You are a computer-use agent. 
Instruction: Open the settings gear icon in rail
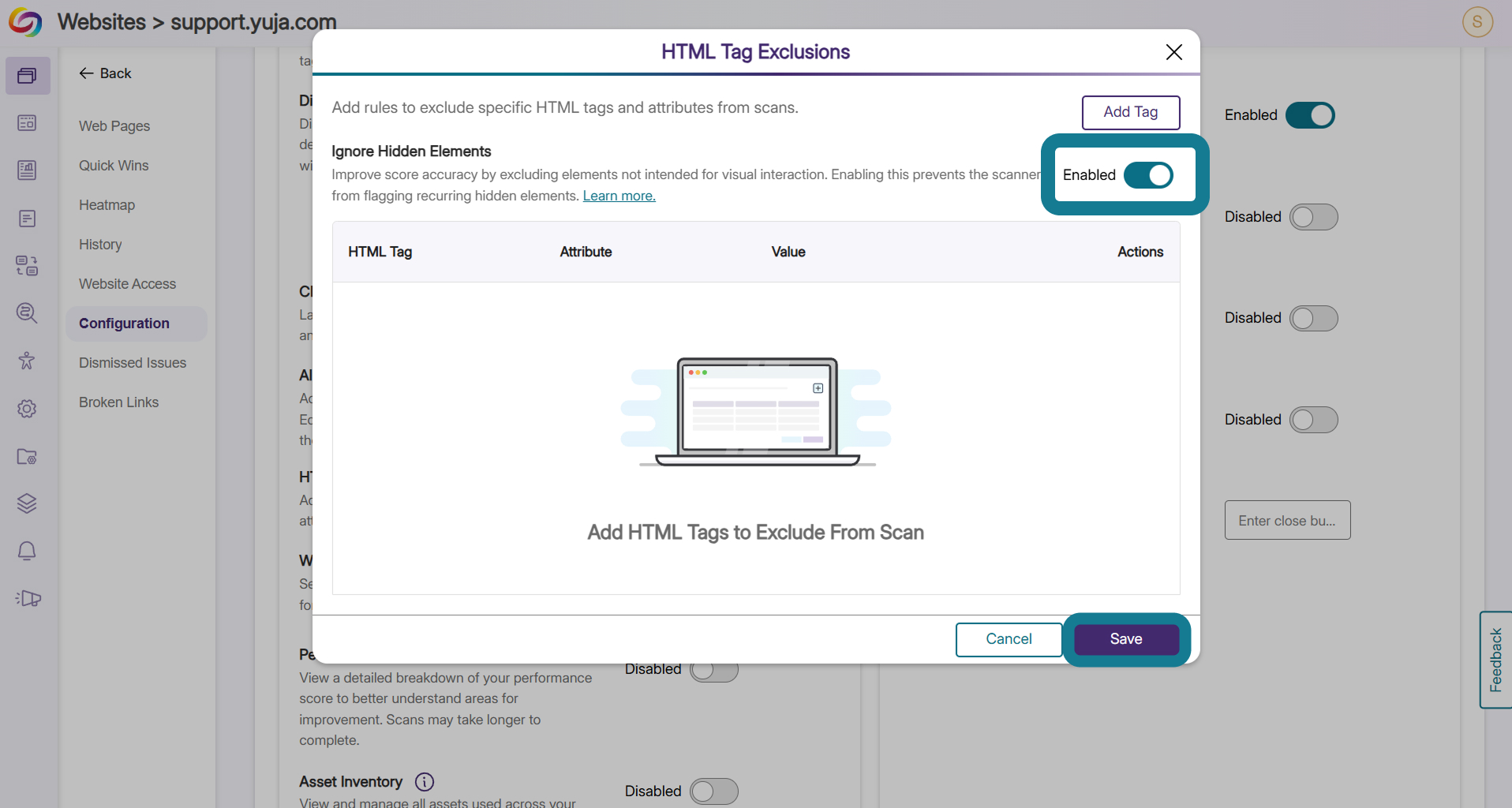[27, 409]
